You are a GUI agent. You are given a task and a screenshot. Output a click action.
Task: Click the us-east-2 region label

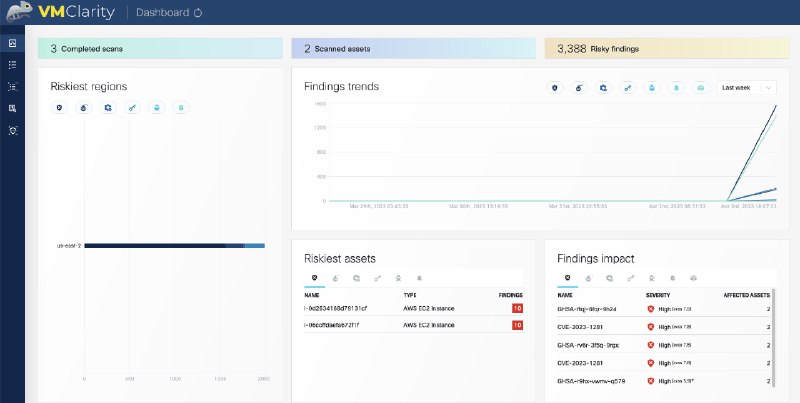(x=69, y=246)
